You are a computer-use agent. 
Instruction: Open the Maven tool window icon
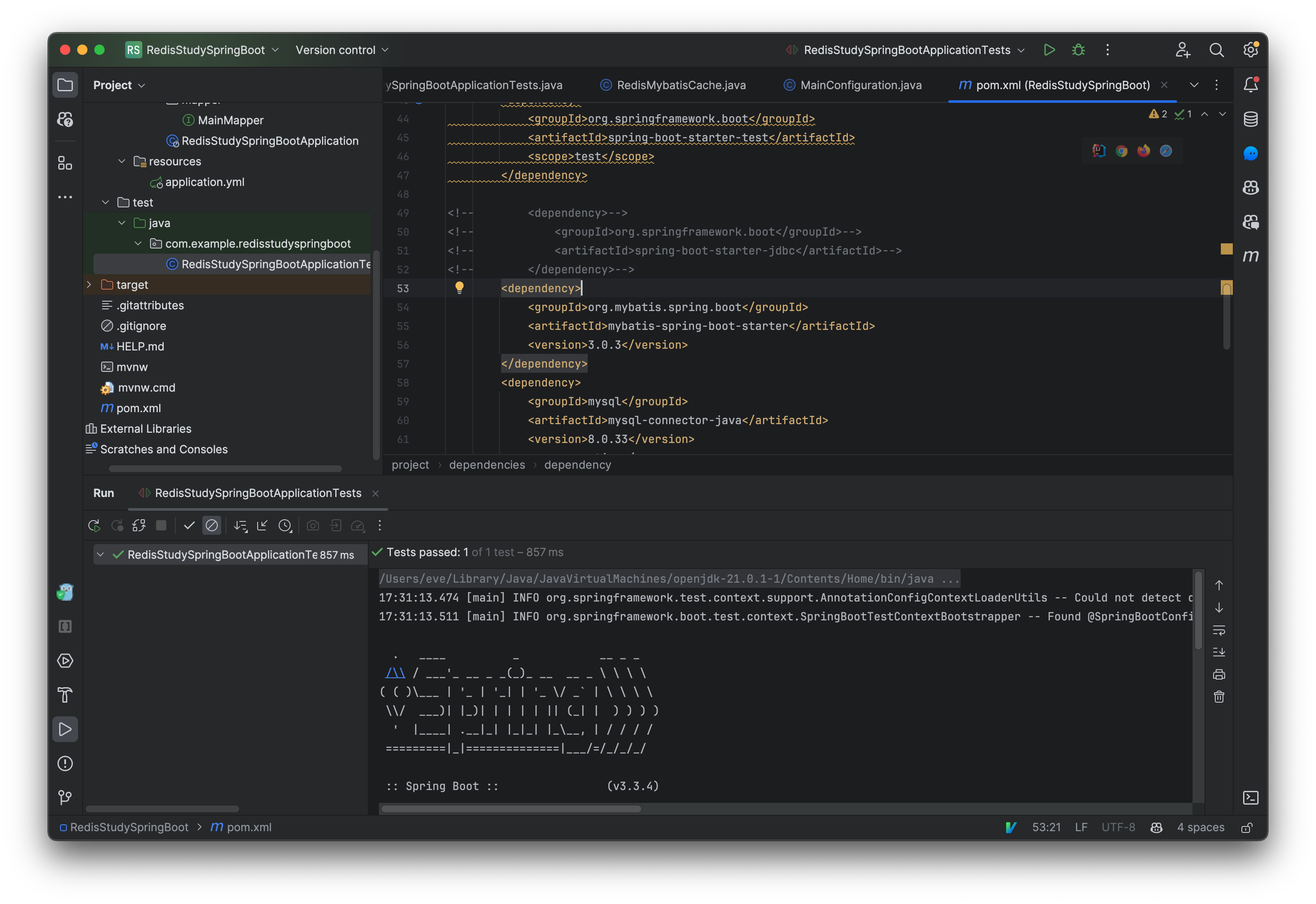(1251, 256)
